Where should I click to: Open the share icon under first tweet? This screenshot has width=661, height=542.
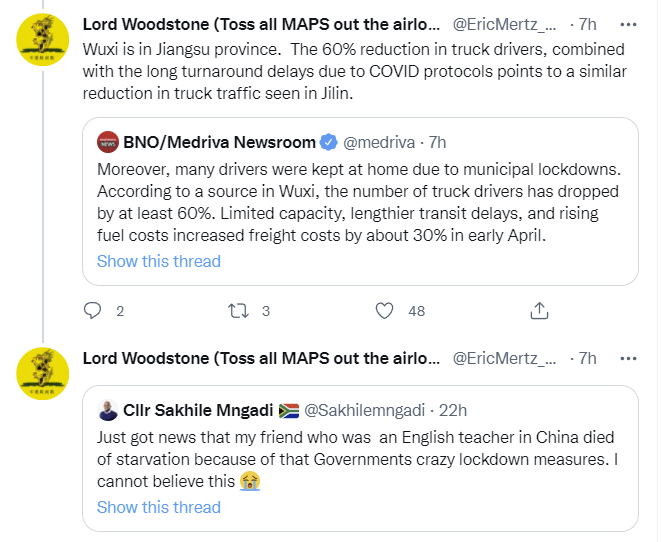(x=539, y=311)
